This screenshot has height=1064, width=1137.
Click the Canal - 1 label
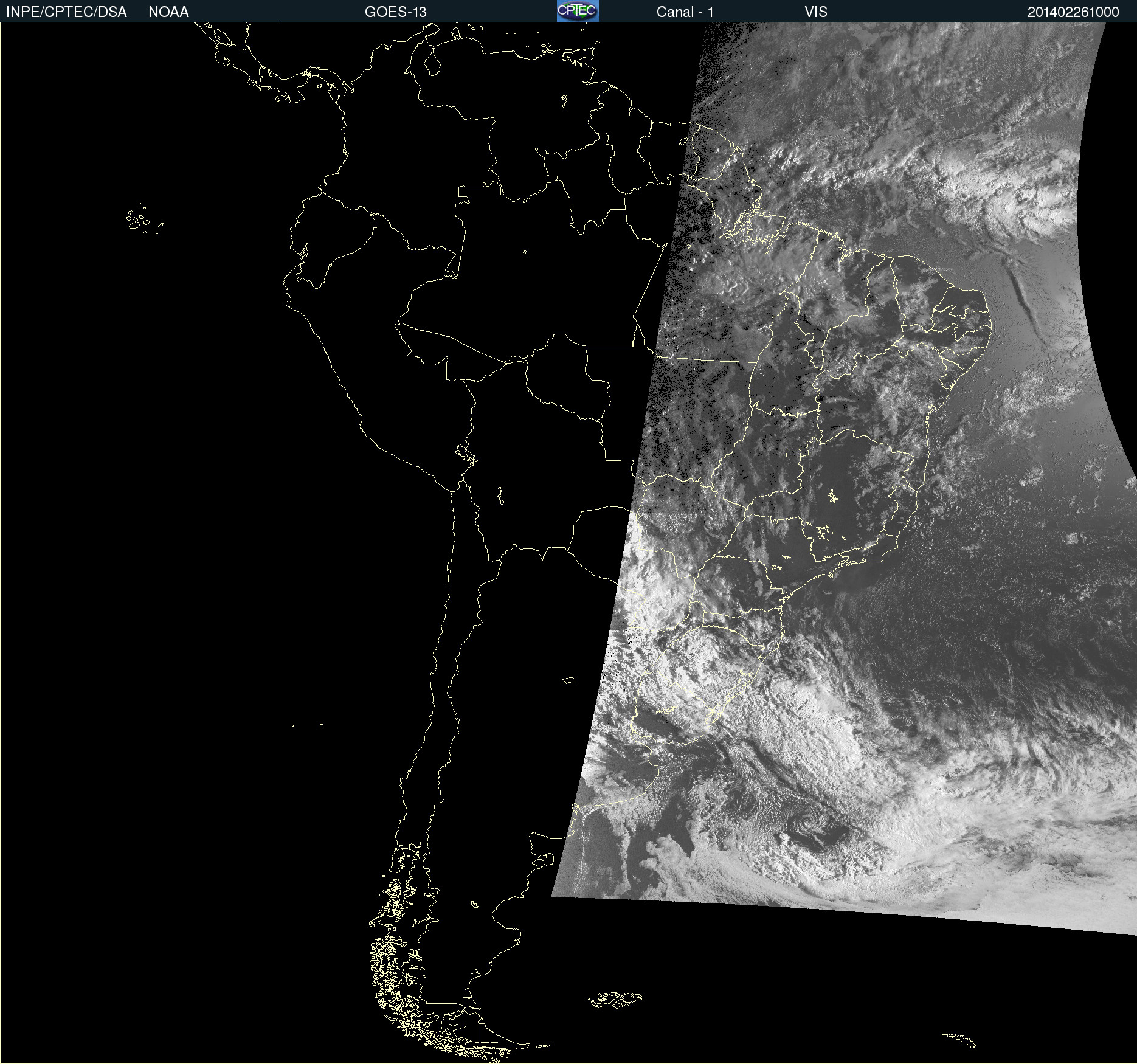point(685,12)
